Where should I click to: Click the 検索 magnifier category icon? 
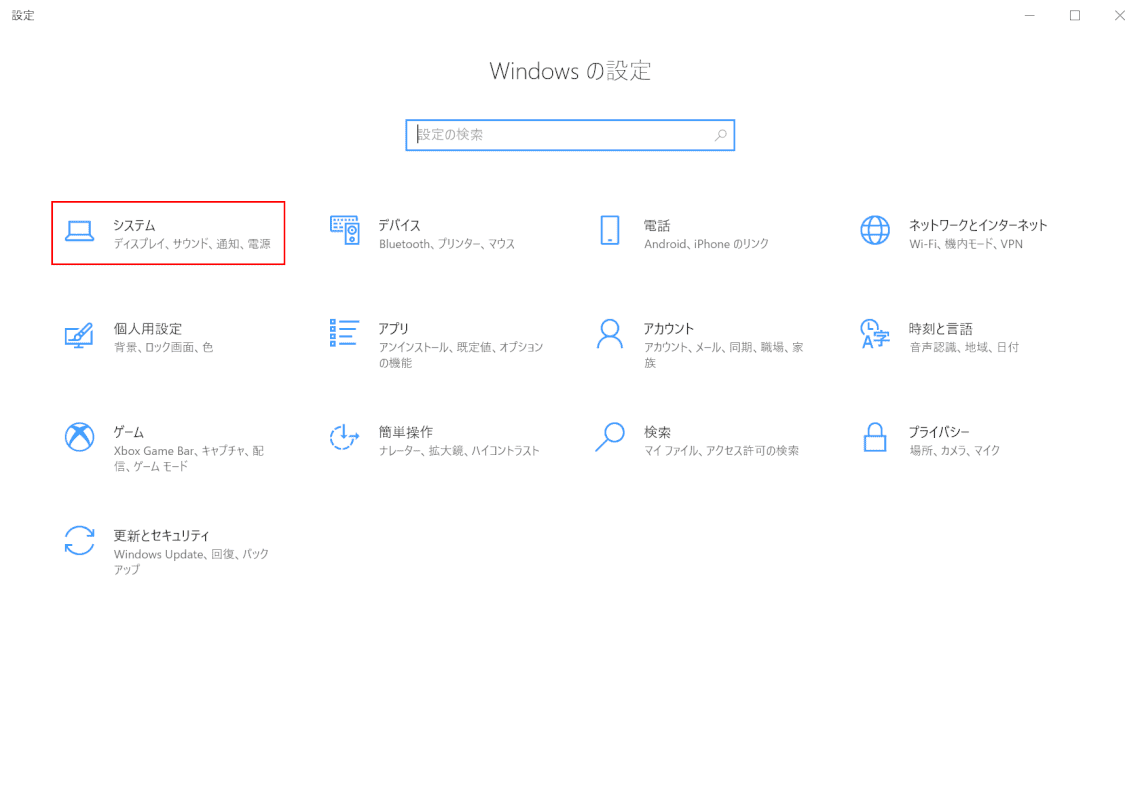point(610,437)
